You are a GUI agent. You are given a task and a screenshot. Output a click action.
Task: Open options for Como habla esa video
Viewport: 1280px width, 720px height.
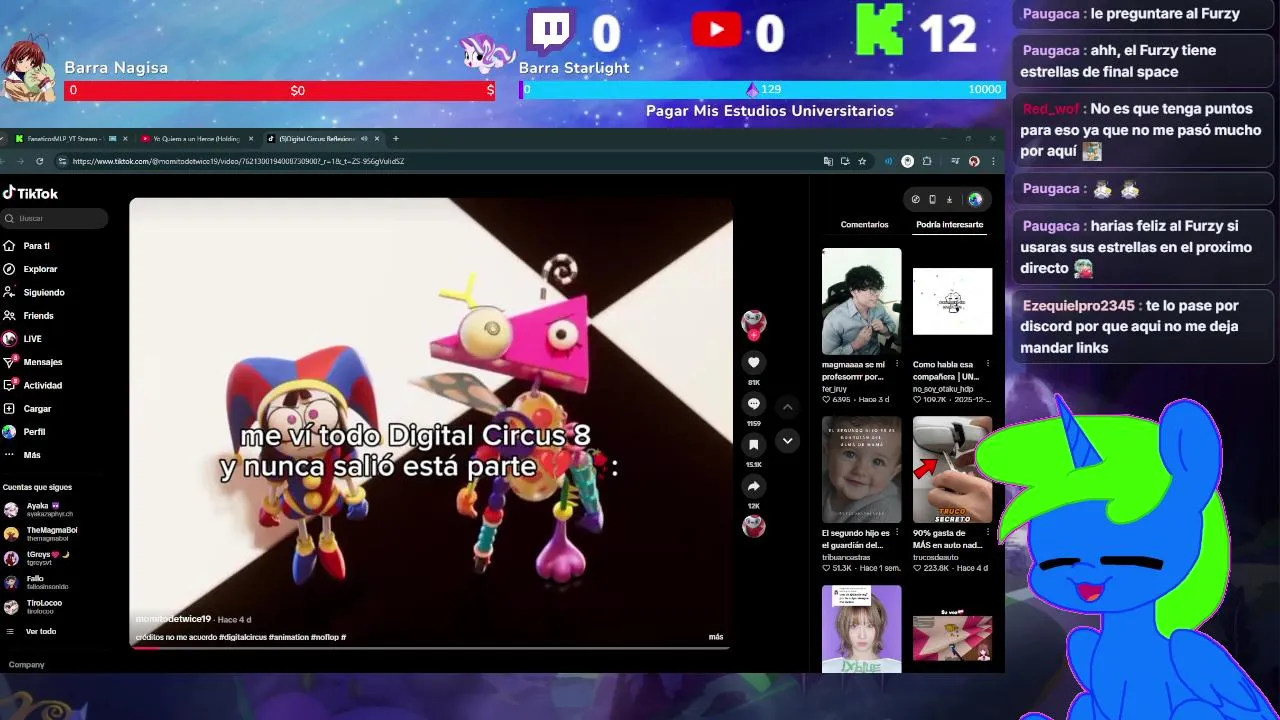pos(987,365)
